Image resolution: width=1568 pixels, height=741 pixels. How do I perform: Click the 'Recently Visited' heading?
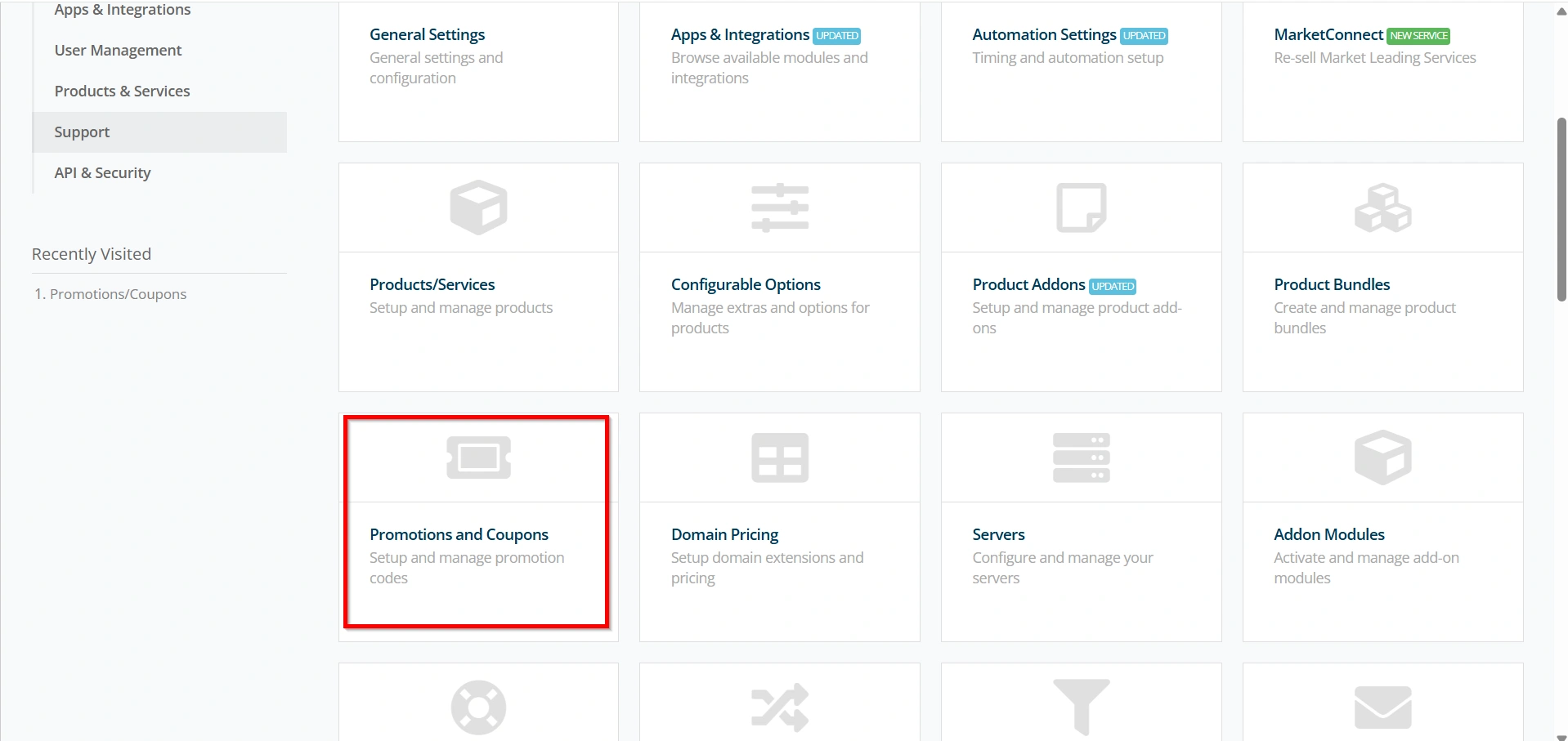pyautogui.click(x=92, y=254)
